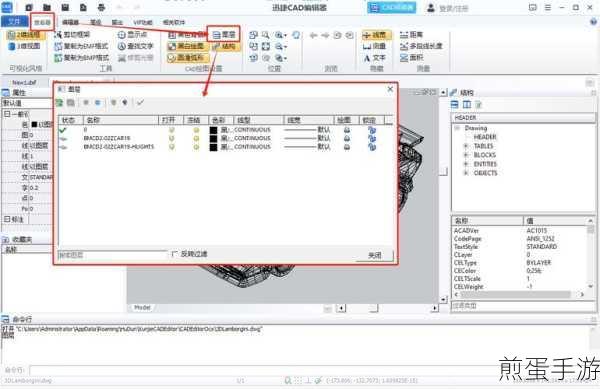The height and width of the screenshot is (389, 600).
Task: Click the 文本 hide button
Action: 375,58
